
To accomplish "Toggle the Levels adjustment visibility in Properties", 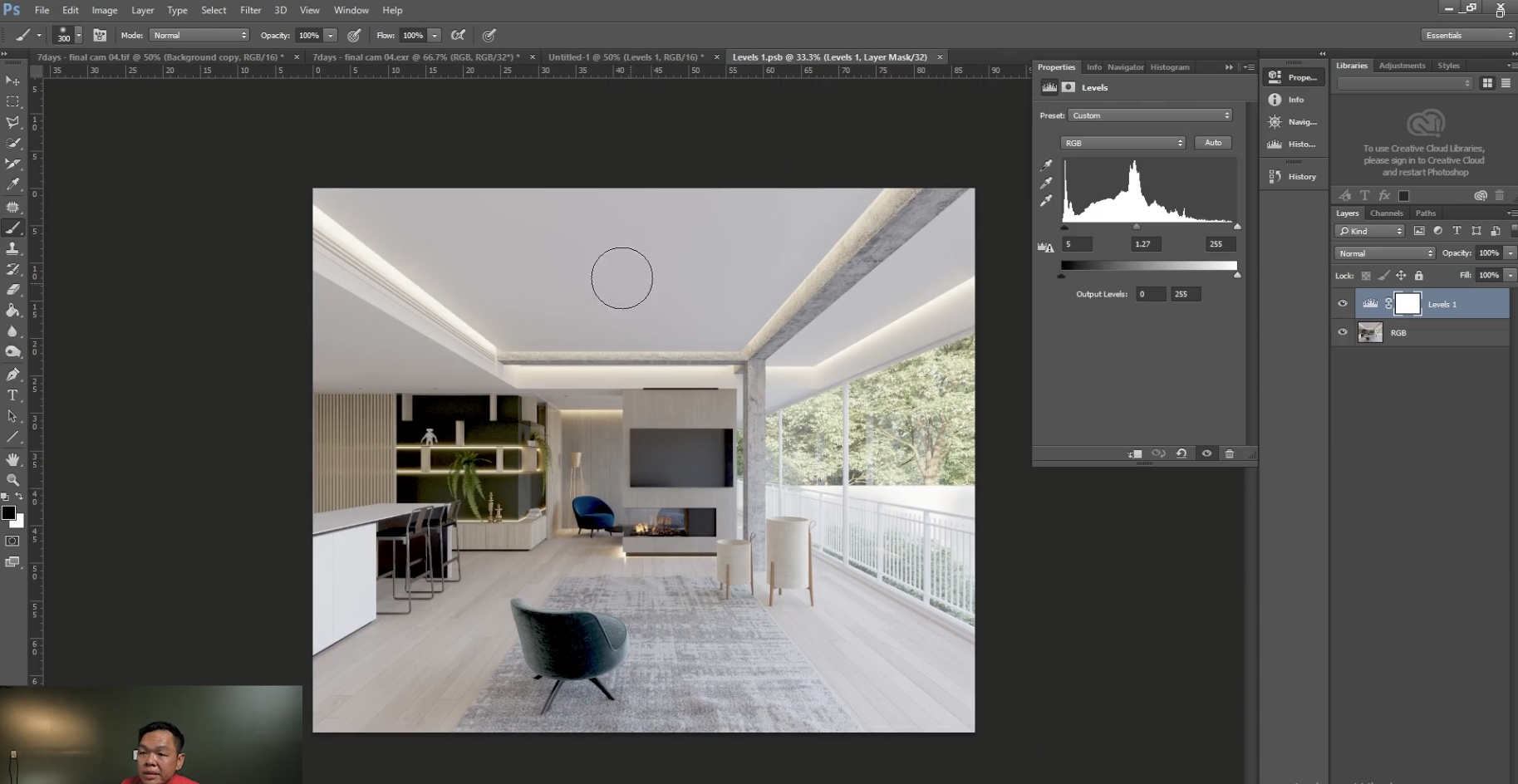I will [x=1206, y=453].
